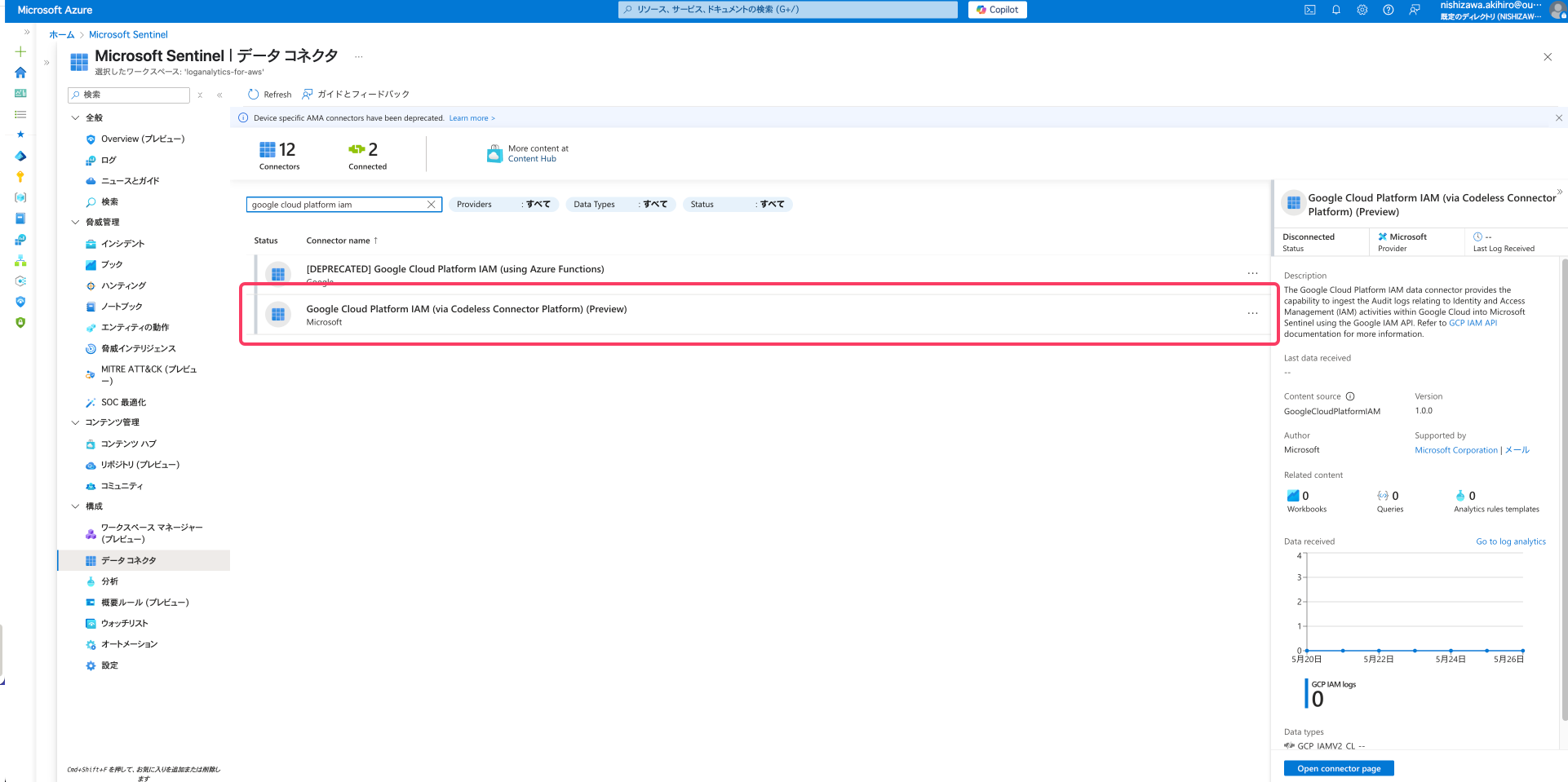Open page title more options ellipsis
The image size is (1568, 782).
point(358,57)
